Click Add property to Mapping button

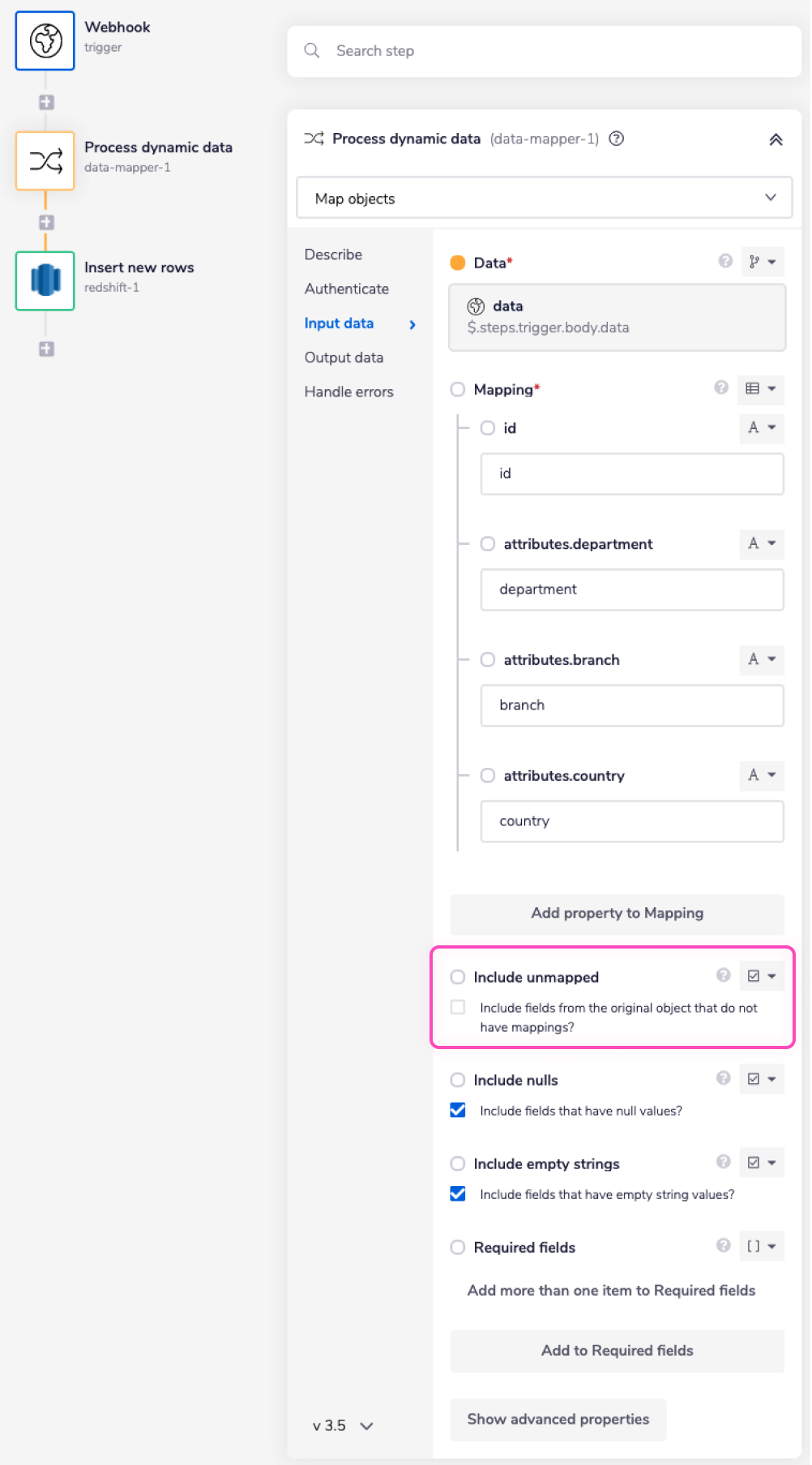click(617, 913)
